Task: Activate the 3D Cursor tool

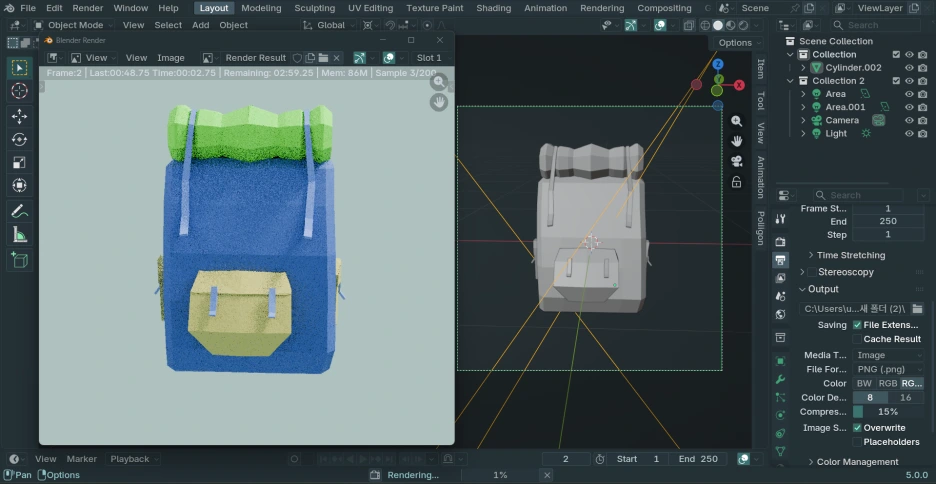Action: [19, 91]
